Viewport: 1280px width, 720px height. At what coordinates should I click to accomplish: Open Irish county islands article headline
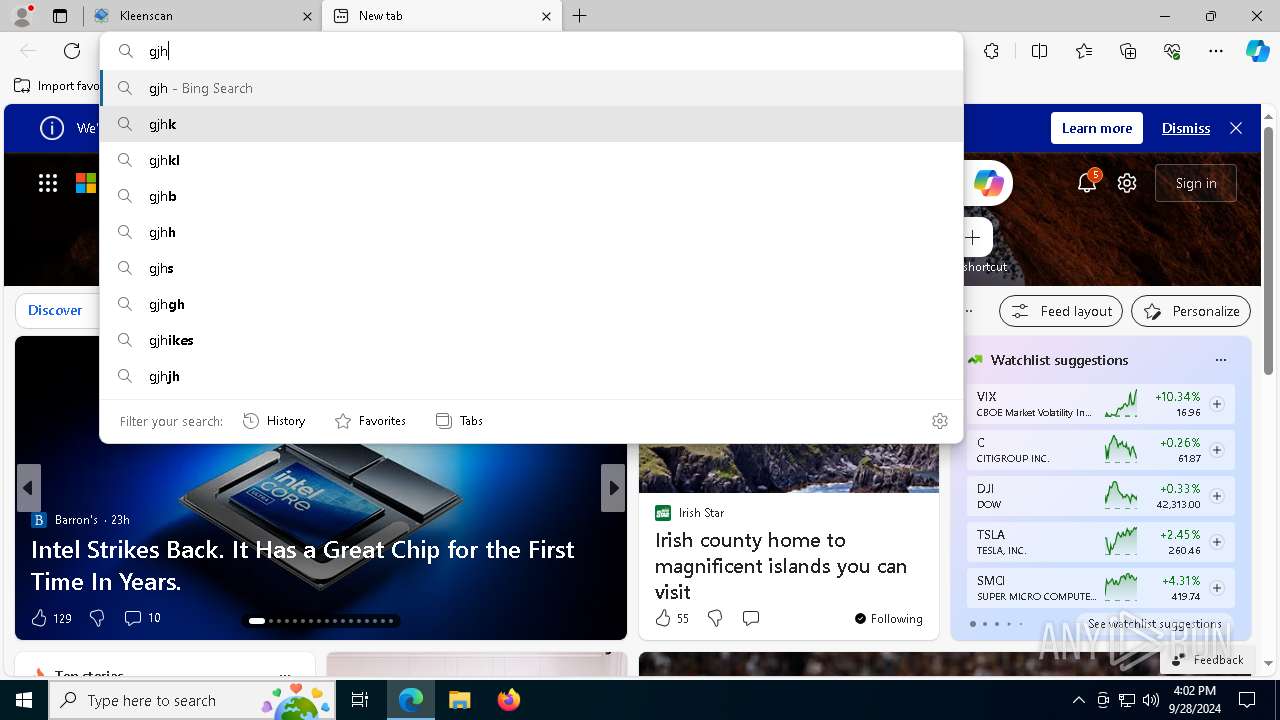(x=781, y=566)
